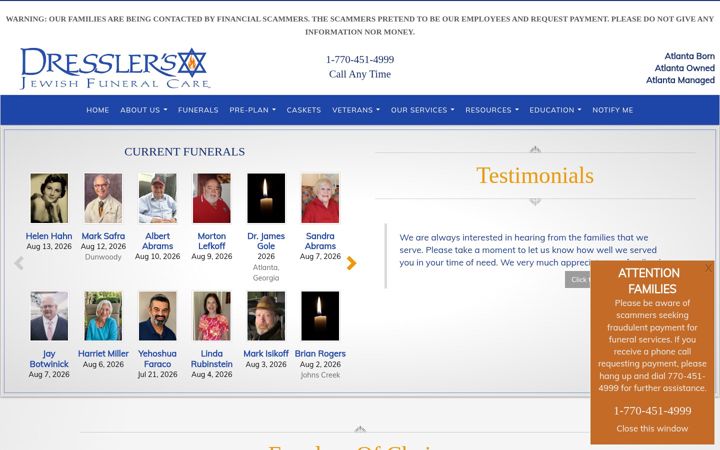The width and height of the screenshot is (720, 450).
Task: Click the 'Jul 21, 2026' date under Yehoshua Faraco
Action: tap(158, 375)
